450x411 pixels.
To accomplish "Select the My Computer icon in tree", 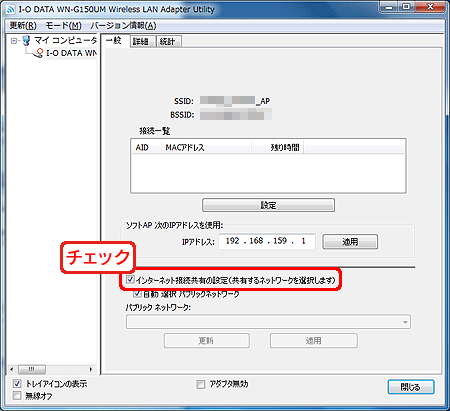I will pos(26,41).
